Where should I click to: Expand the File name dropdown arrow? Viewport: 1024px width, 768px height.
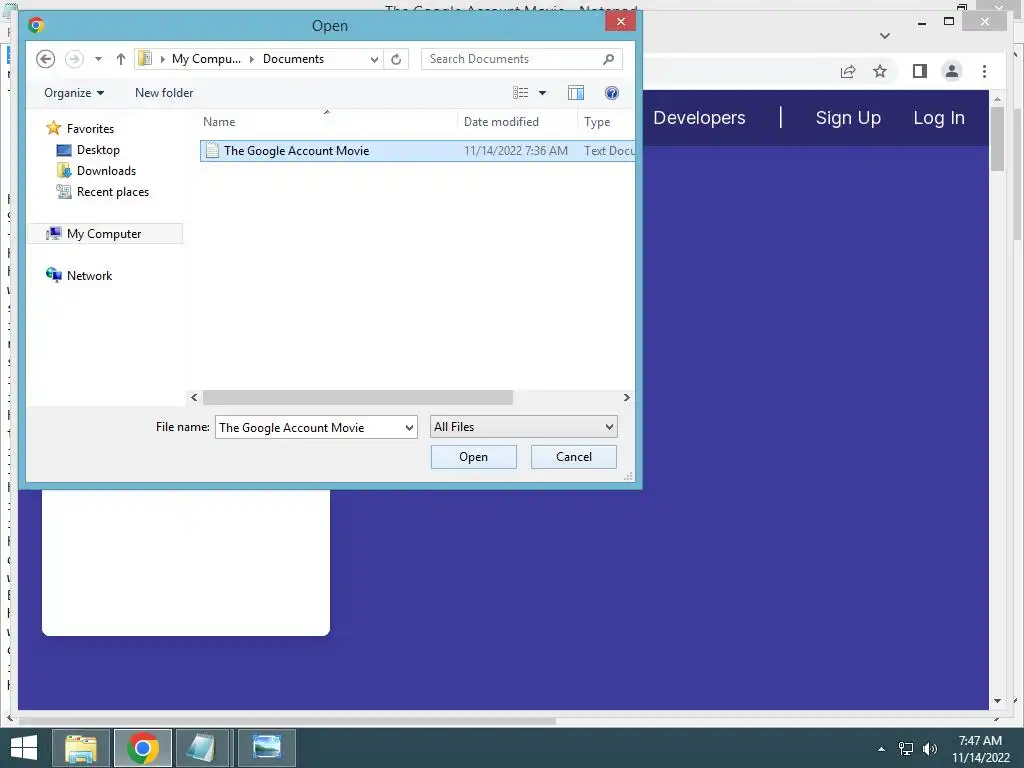[x=409, y=428]
